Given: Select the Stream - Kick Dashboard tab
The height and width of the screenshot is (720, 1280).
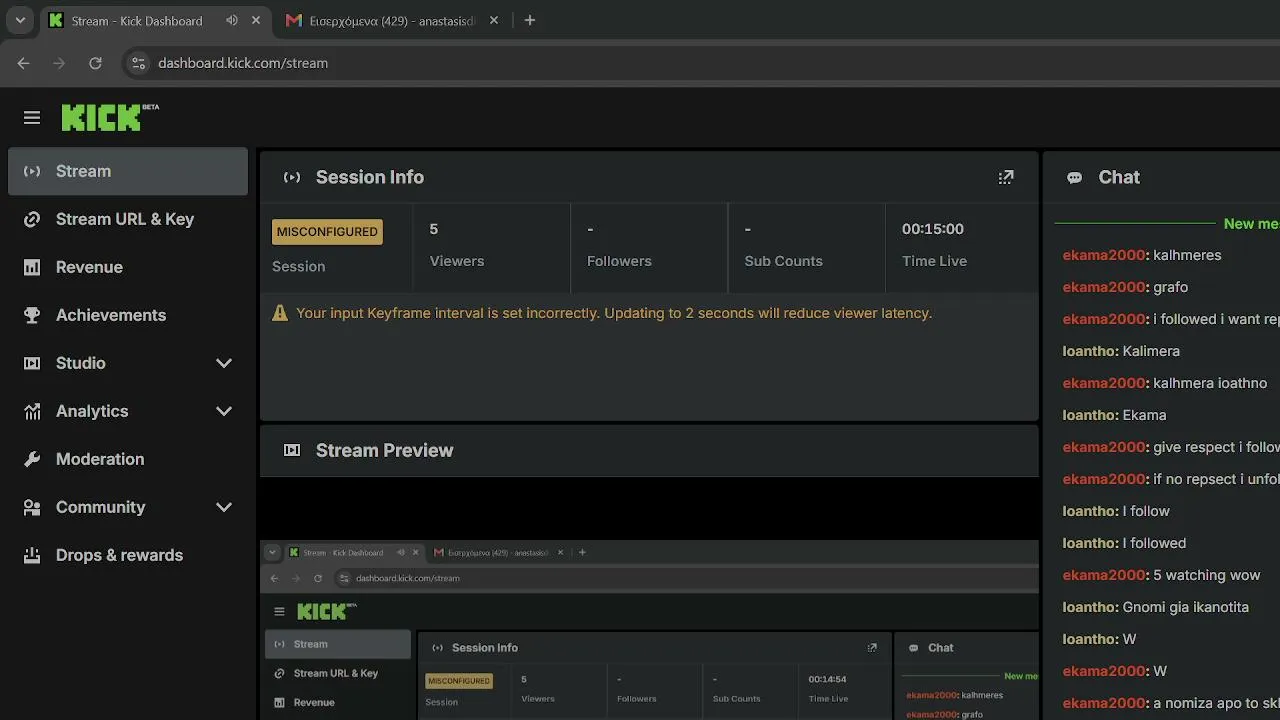Looking at the screenshot, I should tap(155, 20).
